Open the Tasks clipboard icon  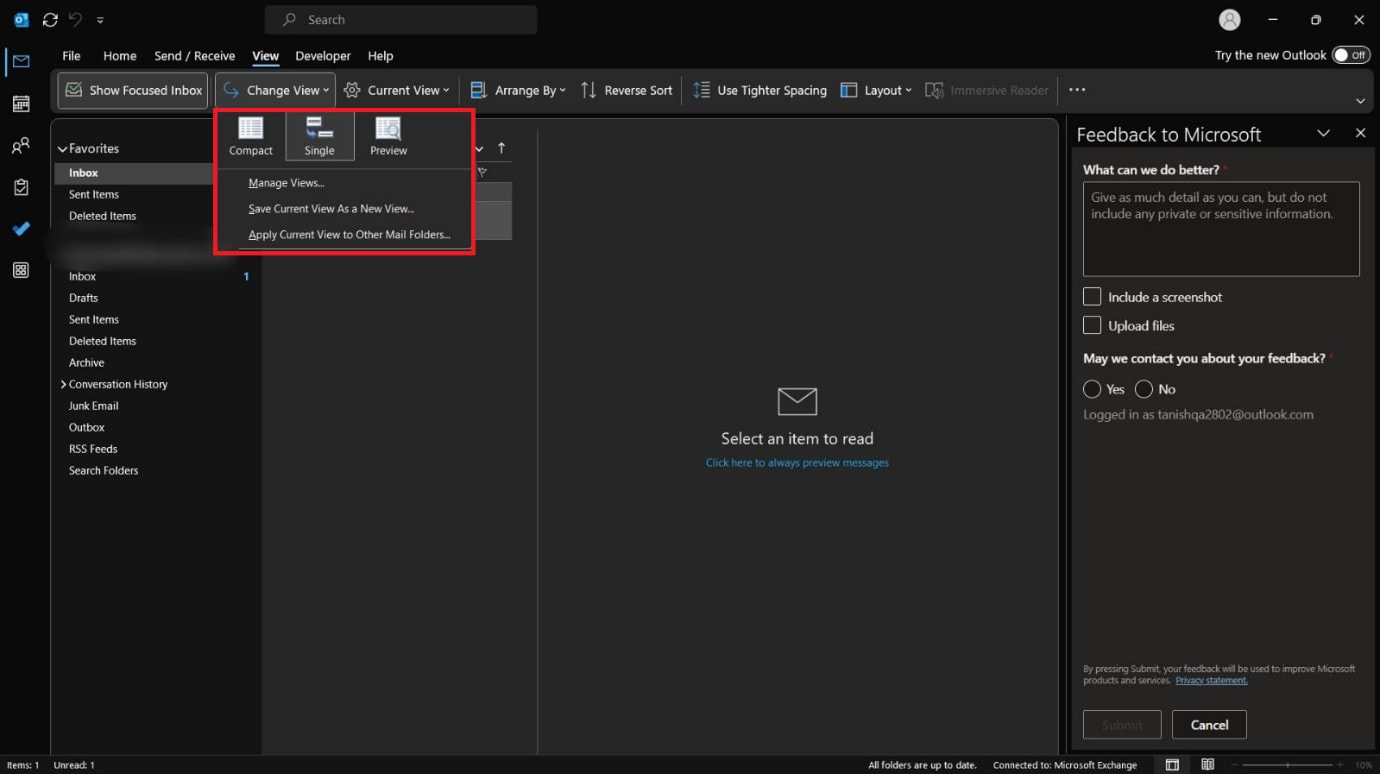[x=21, y=187]
